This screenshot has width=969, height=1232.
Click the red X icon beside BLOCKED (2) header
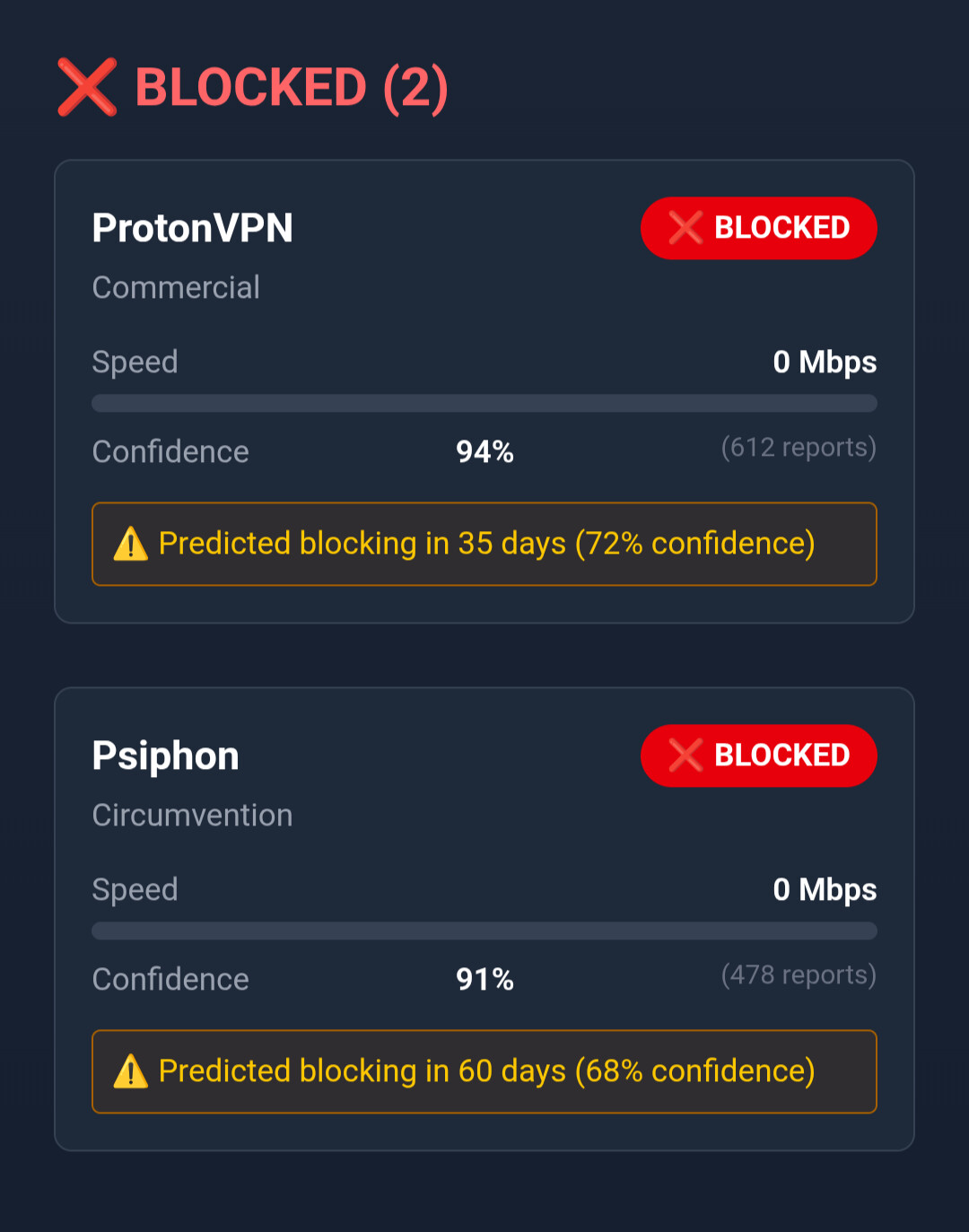coord(87,87)
